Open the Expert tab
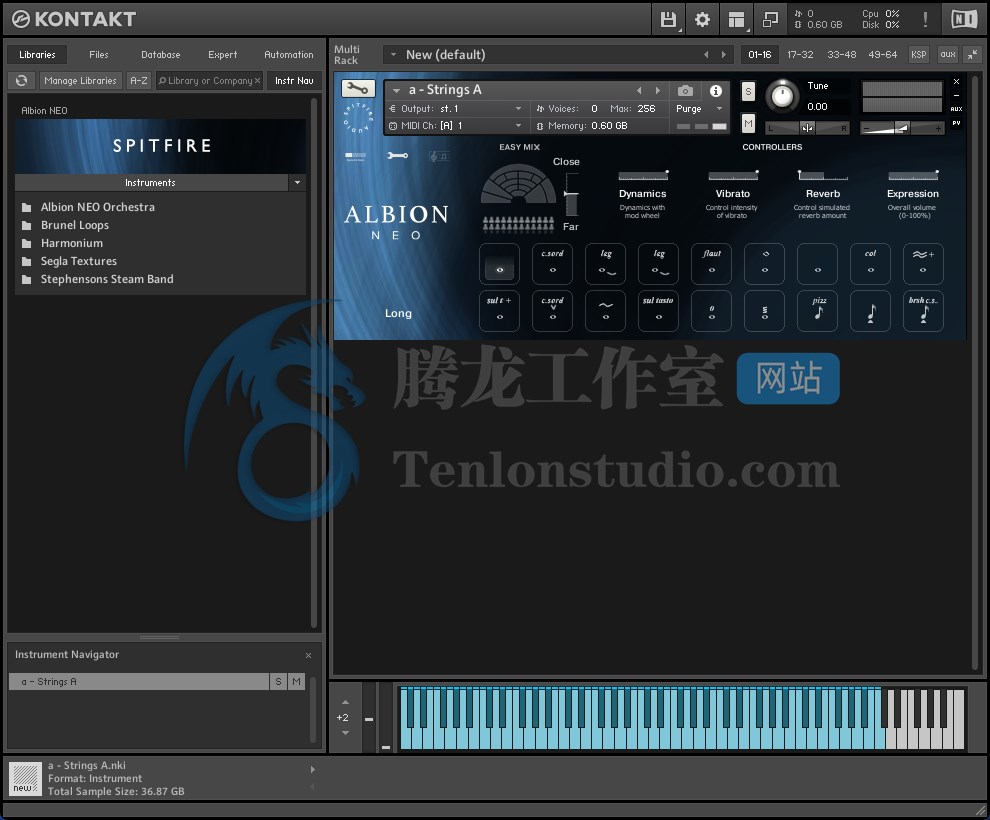990x820 pixels. (222, 55)
